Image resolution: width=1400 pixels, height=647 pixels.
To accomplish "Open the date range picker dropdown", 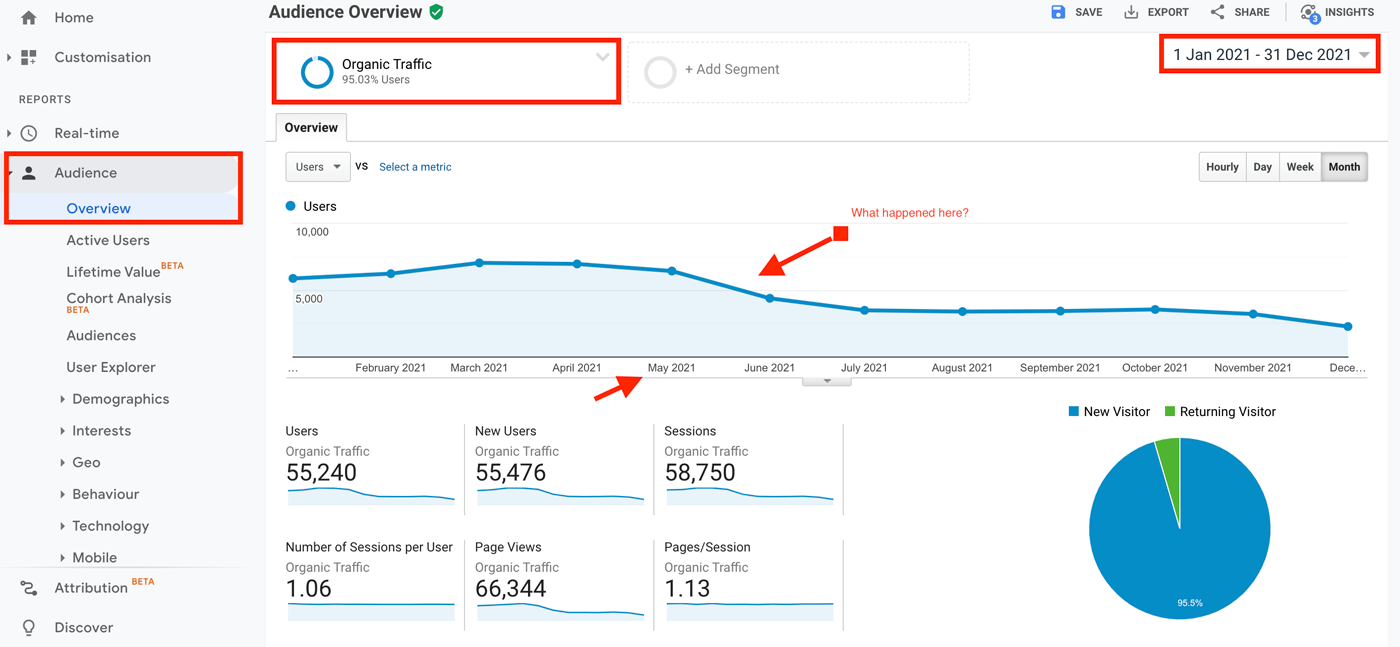I will (x=1271, y=55).
